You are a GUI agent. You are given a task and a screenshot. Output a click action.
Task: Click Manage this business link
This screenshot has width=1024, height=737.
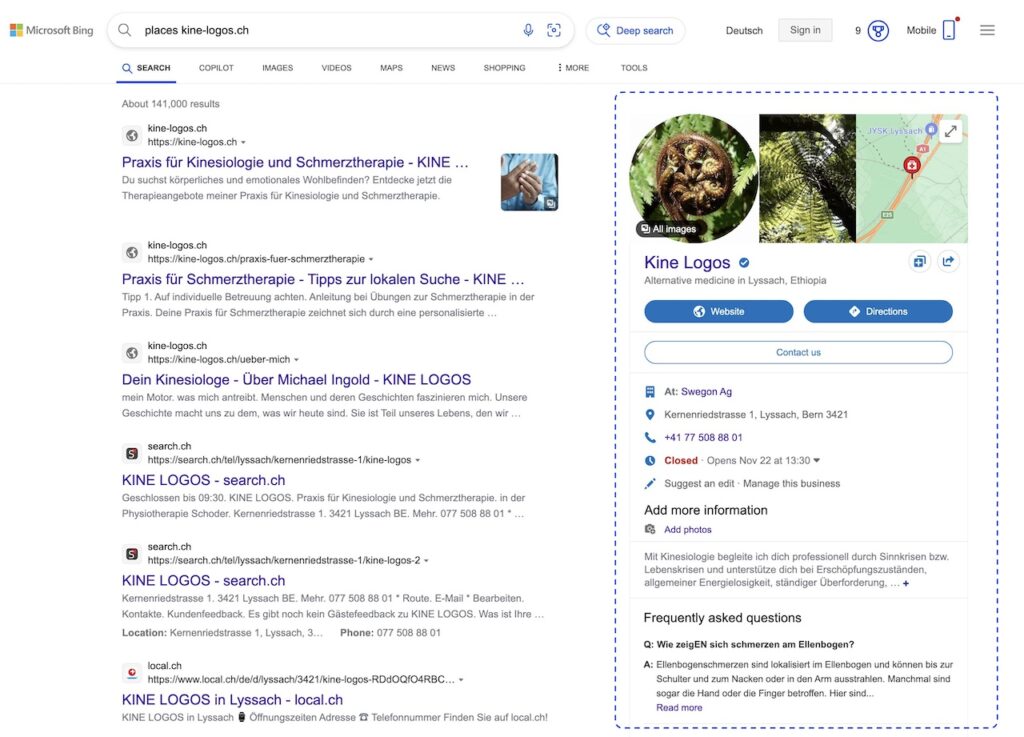(x=792, y=483)
